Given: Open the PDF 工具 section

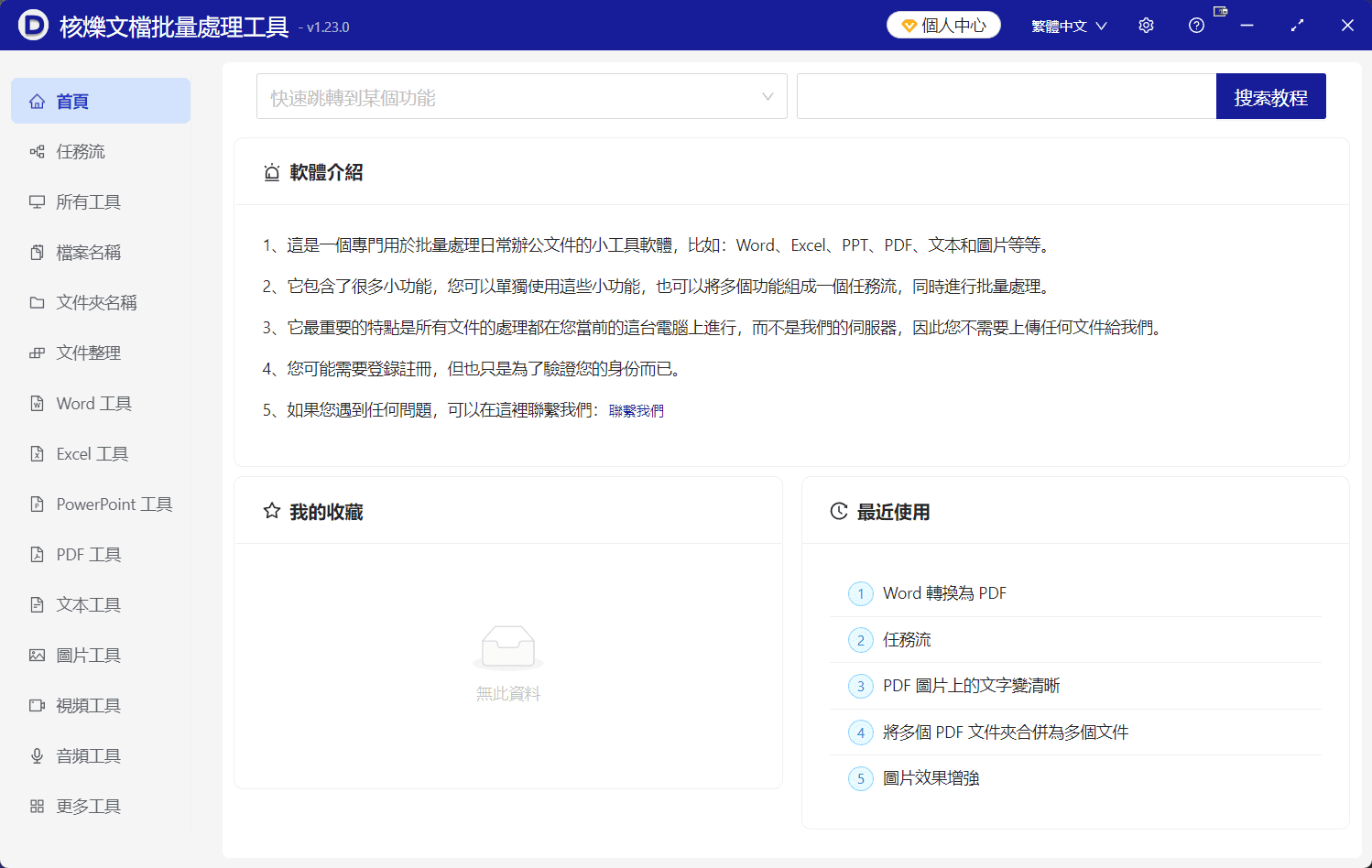Looking at the screenshot, I should (101, 554).
